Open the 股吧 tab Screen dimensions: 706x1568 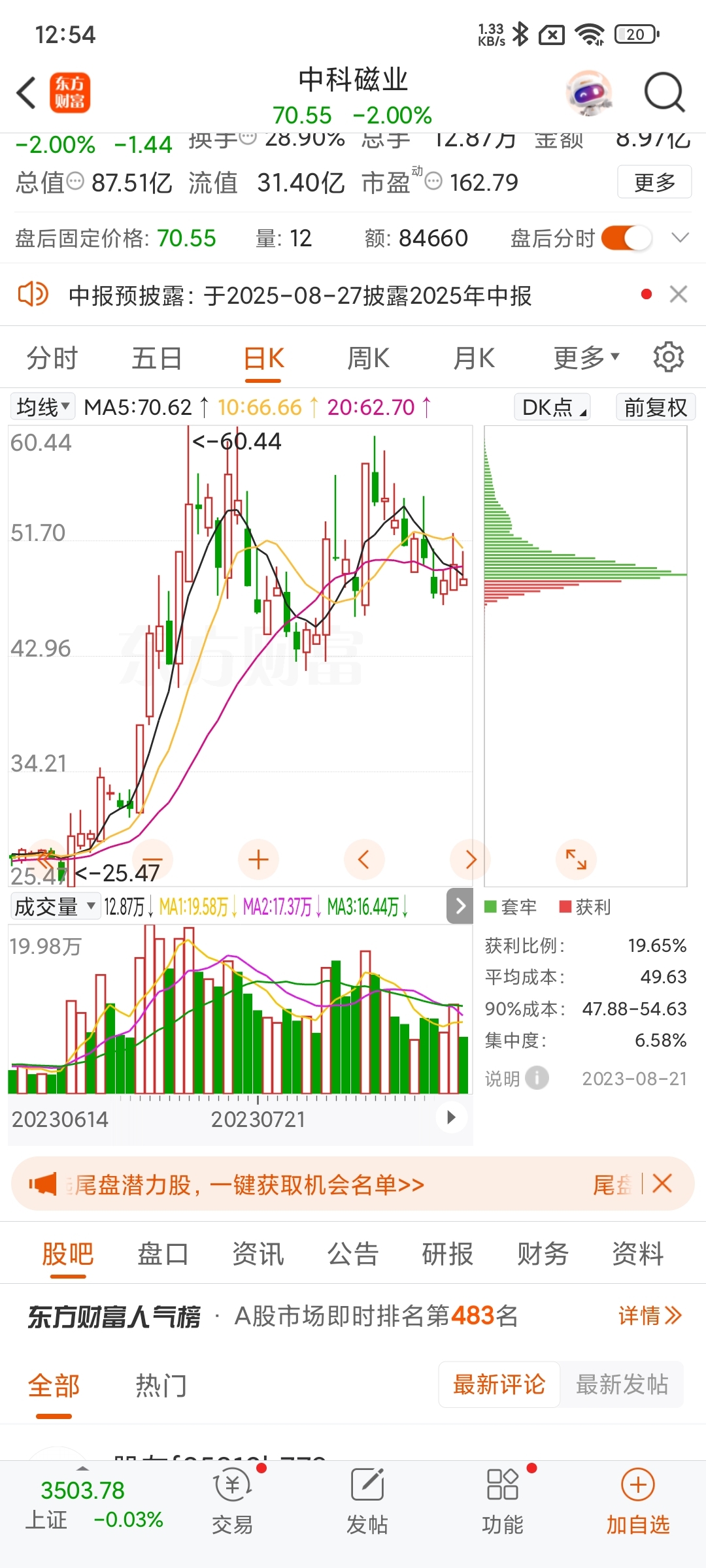pos(68,1253)
